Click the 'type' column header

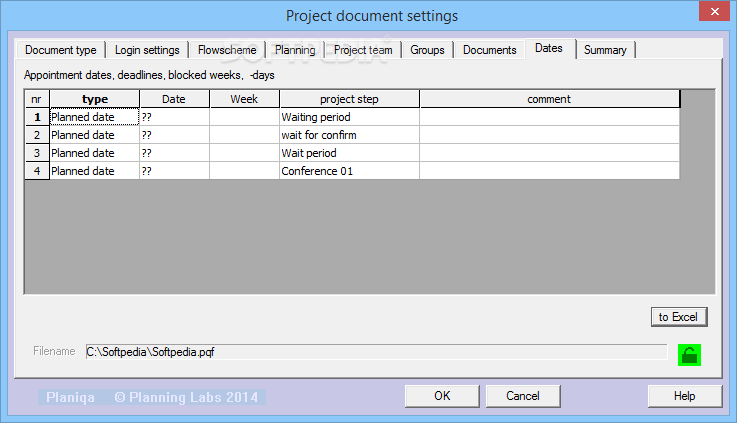pos(94,99)
